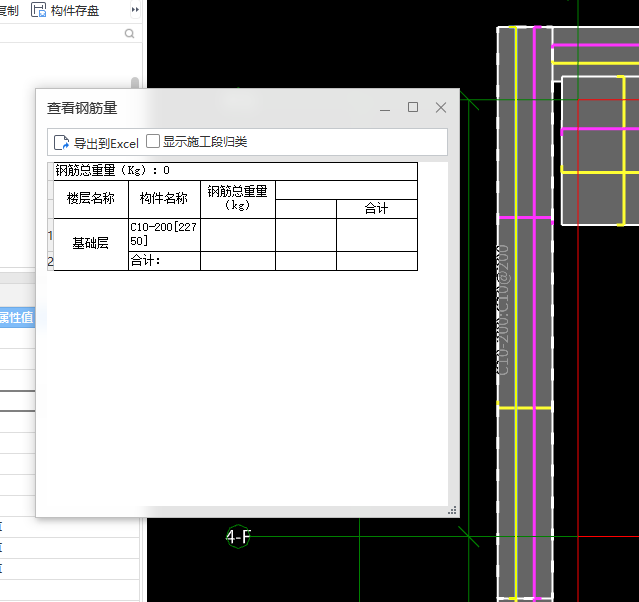
Task: Click the 4-F axis label in drawing
Action: click(x=238, y=536)
